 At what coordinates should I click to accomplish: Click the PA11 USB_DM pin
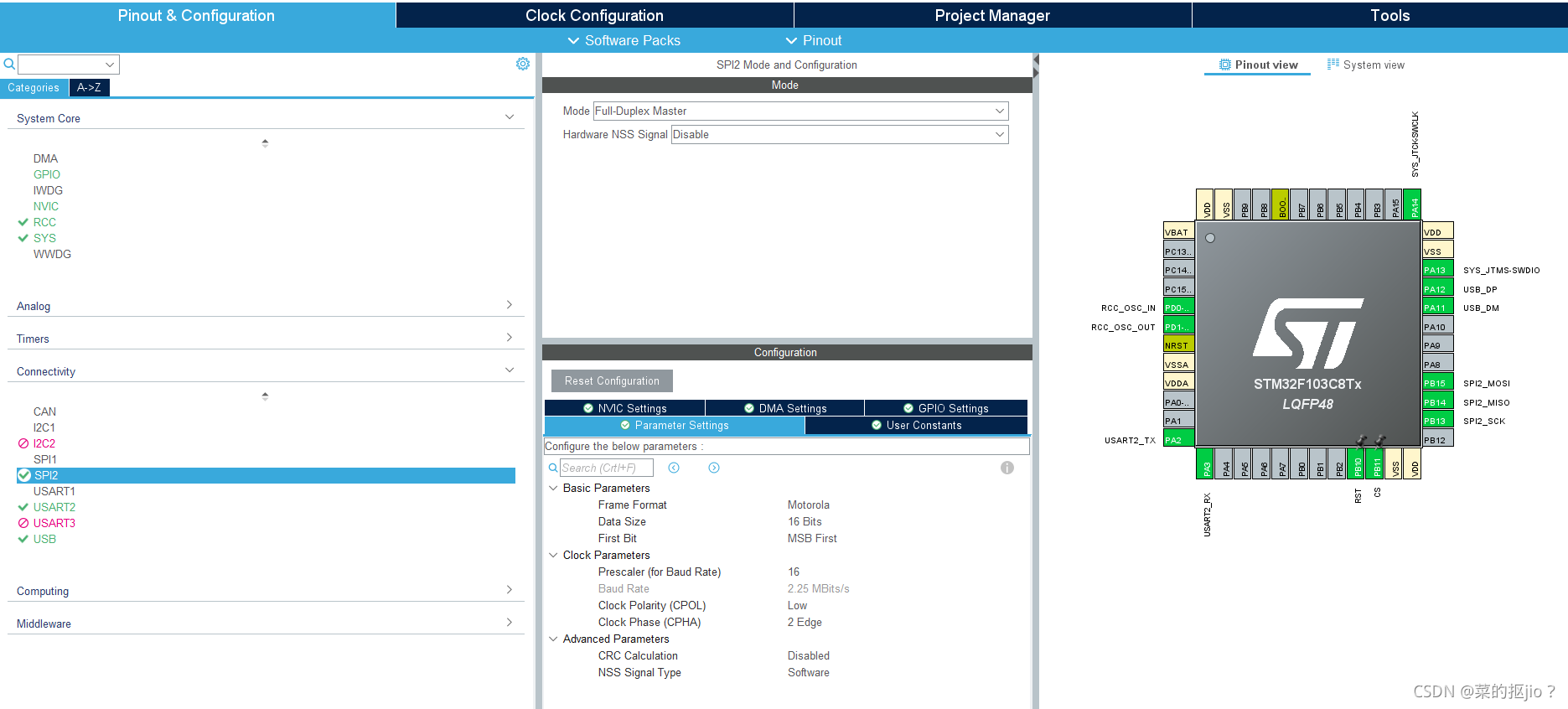pos(1437,308)
